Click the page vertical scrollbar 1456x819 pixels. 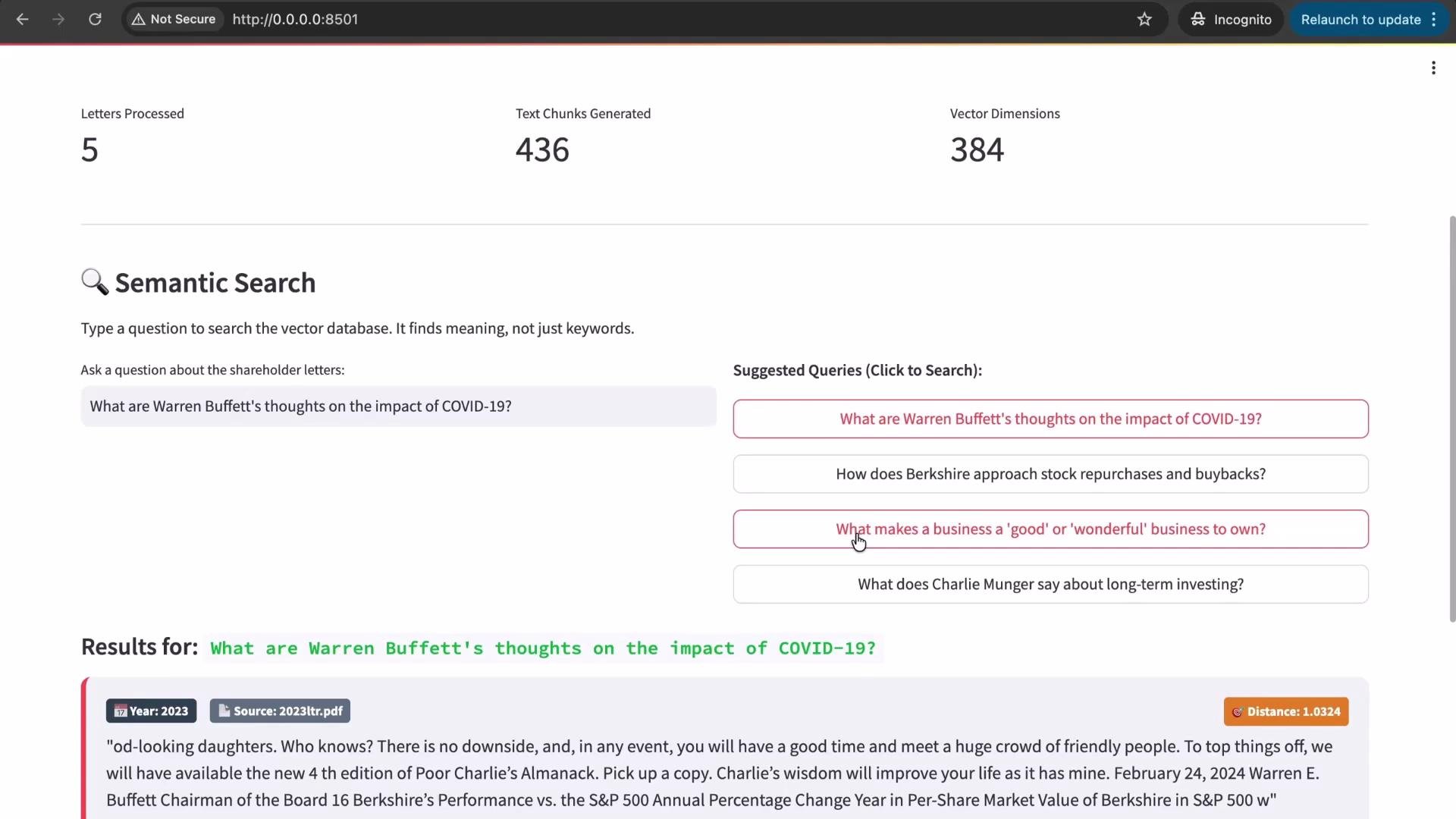1451,419
